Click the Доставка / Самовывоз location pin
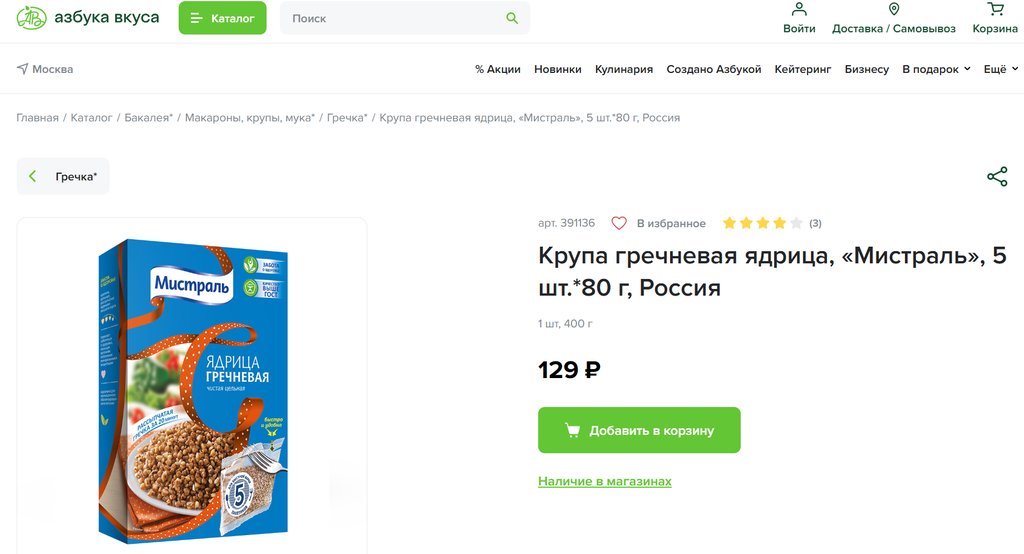 pyautogui.click(x=894, y=10)
